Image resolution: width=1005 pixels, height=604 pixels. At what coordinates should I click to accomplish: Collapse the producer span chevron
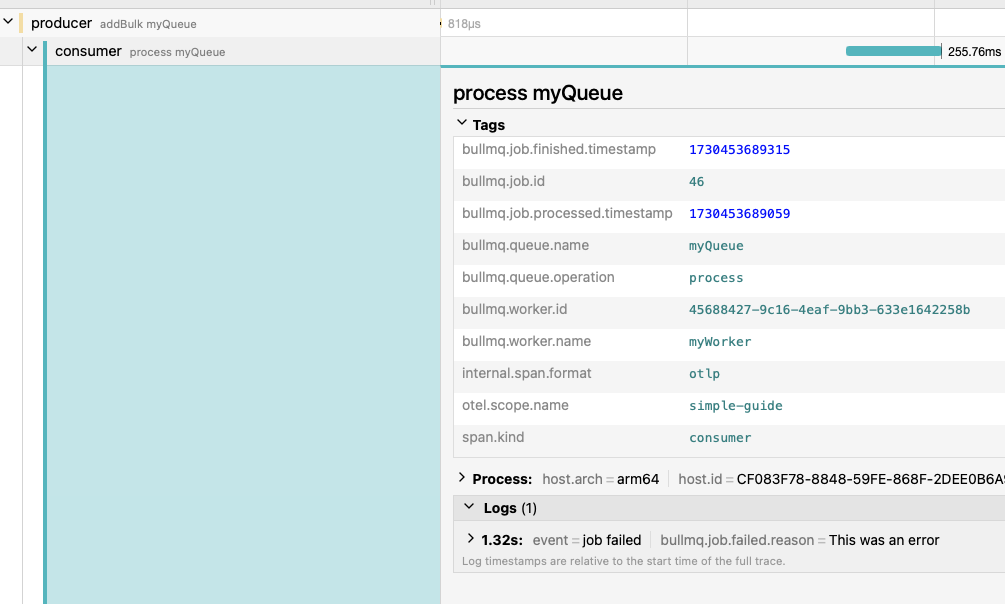(x=8, y=22)
